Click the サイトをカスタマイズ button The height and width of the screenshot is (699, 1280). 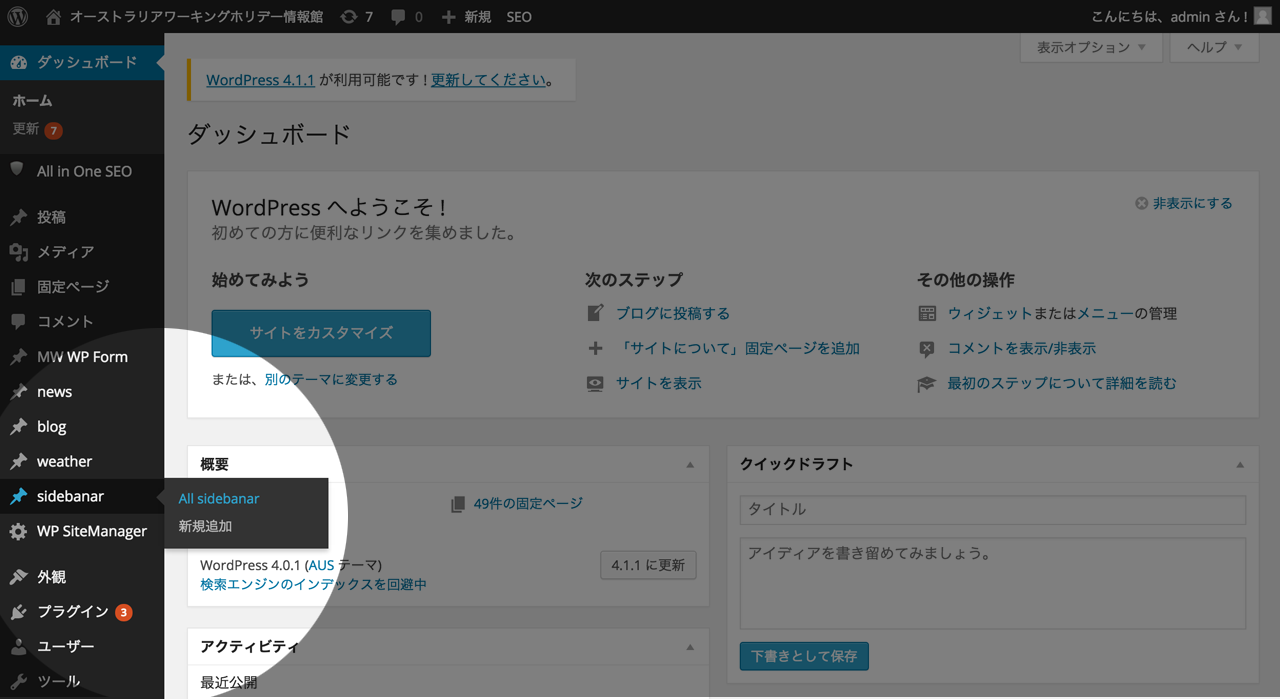pyautogui.click(x=321, y=333)
